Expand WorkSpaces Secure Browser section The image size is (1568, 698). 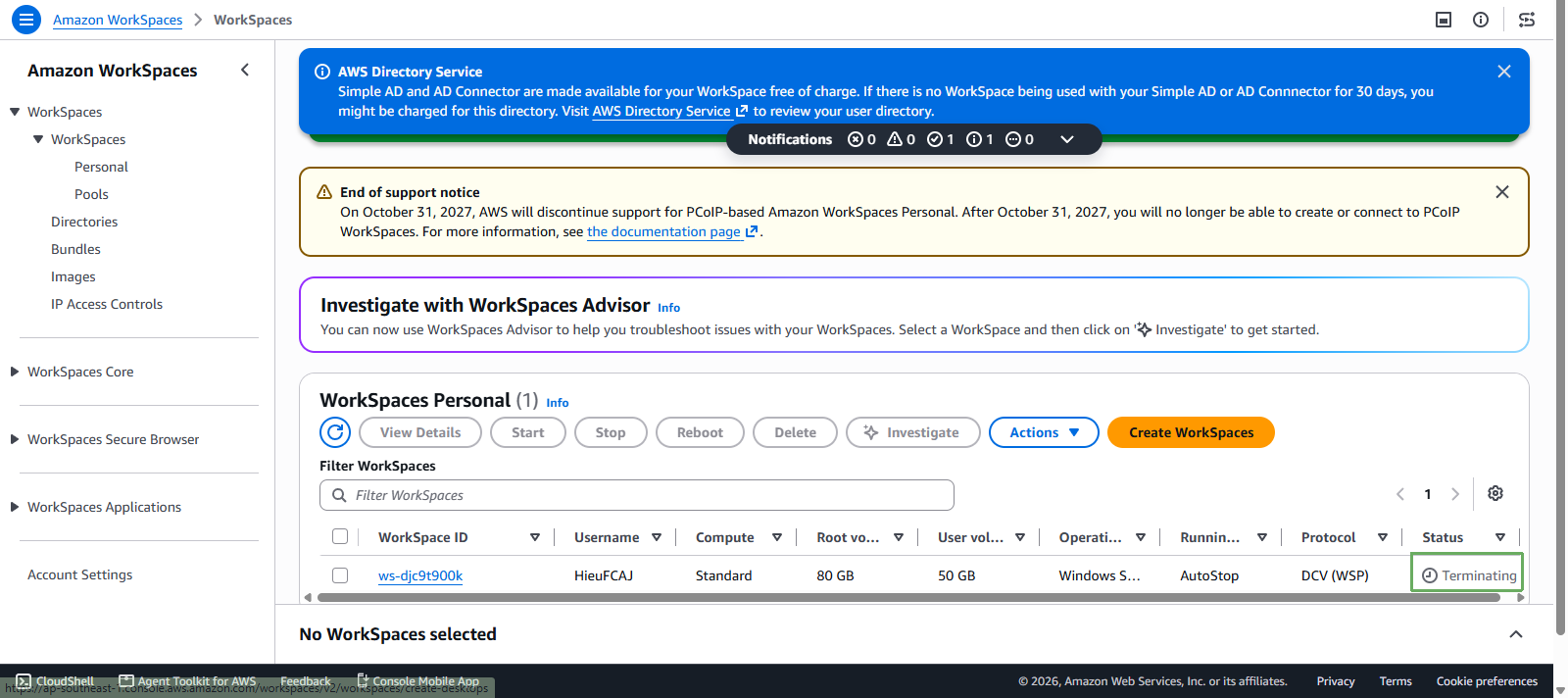pos(15,439)
